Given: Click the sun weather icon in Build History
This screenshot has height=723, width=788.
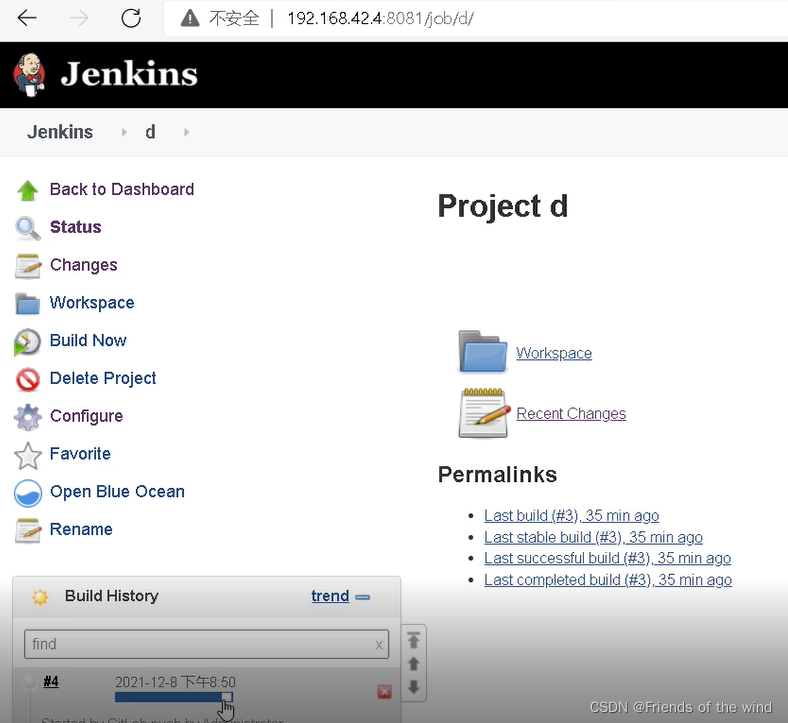Looking at the screenshot, I should click(x=40, y=597).
